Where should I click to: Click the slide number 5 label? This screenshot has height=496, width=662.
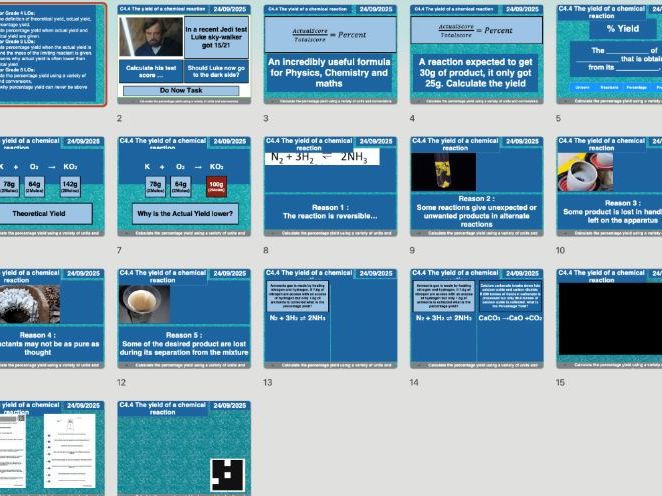pos(558,119)
